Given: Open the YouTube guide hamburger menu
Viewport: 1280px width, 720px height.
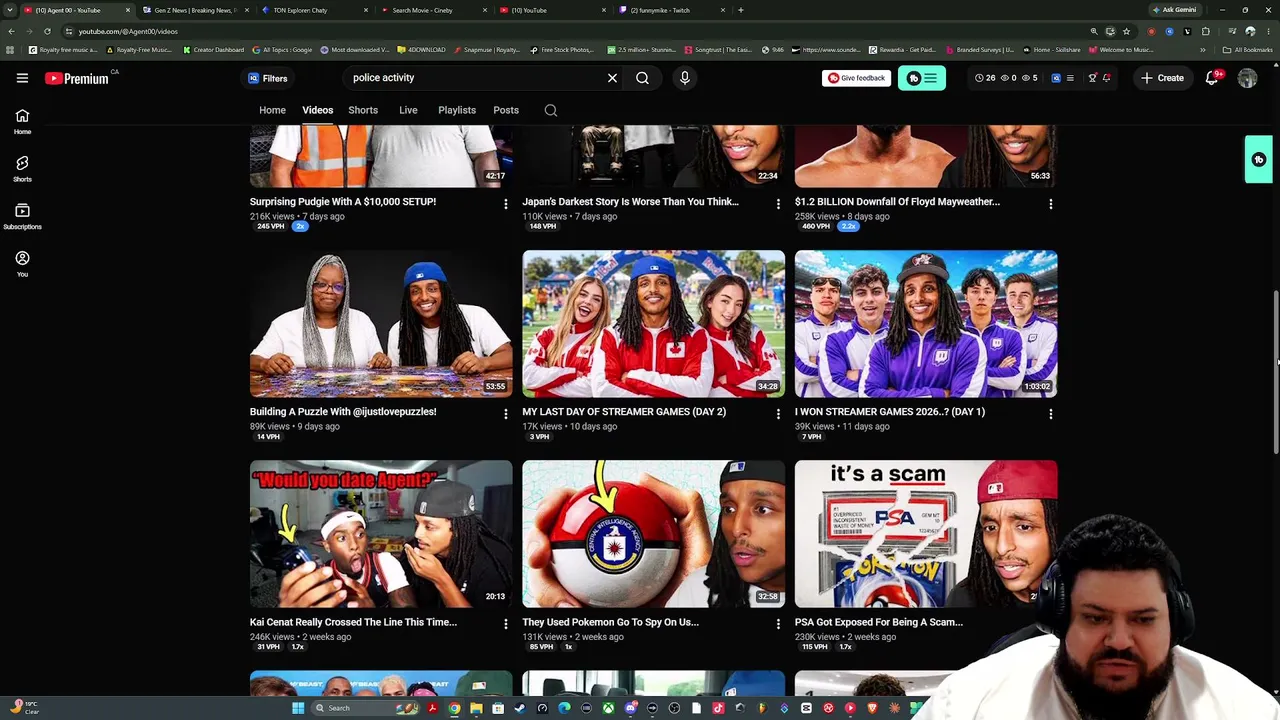Looking at the screenshot, I should [x=22, y=78].
